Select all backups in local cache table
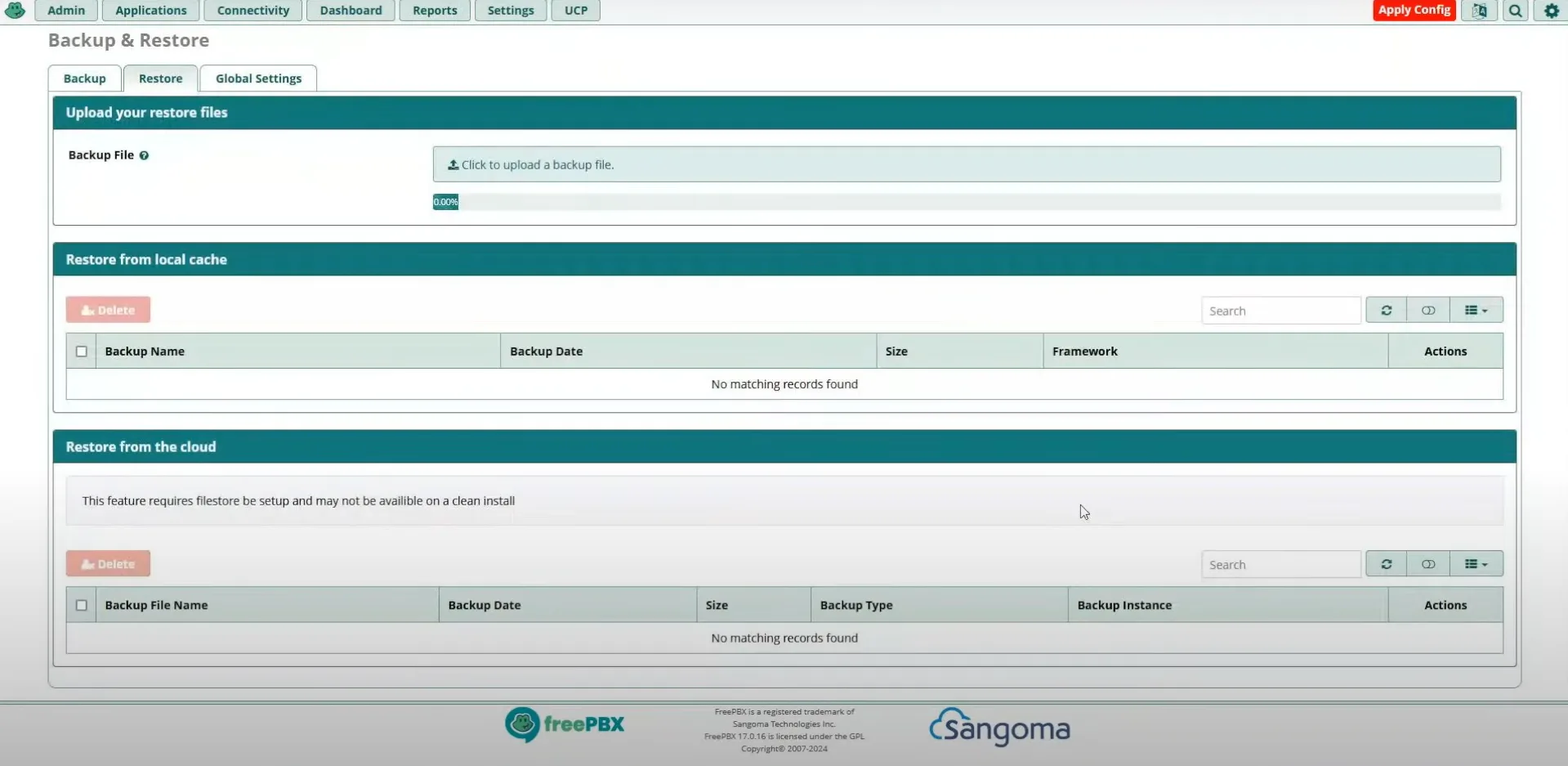This screenshot has height=766, width=1568. [x=82, y=351]
